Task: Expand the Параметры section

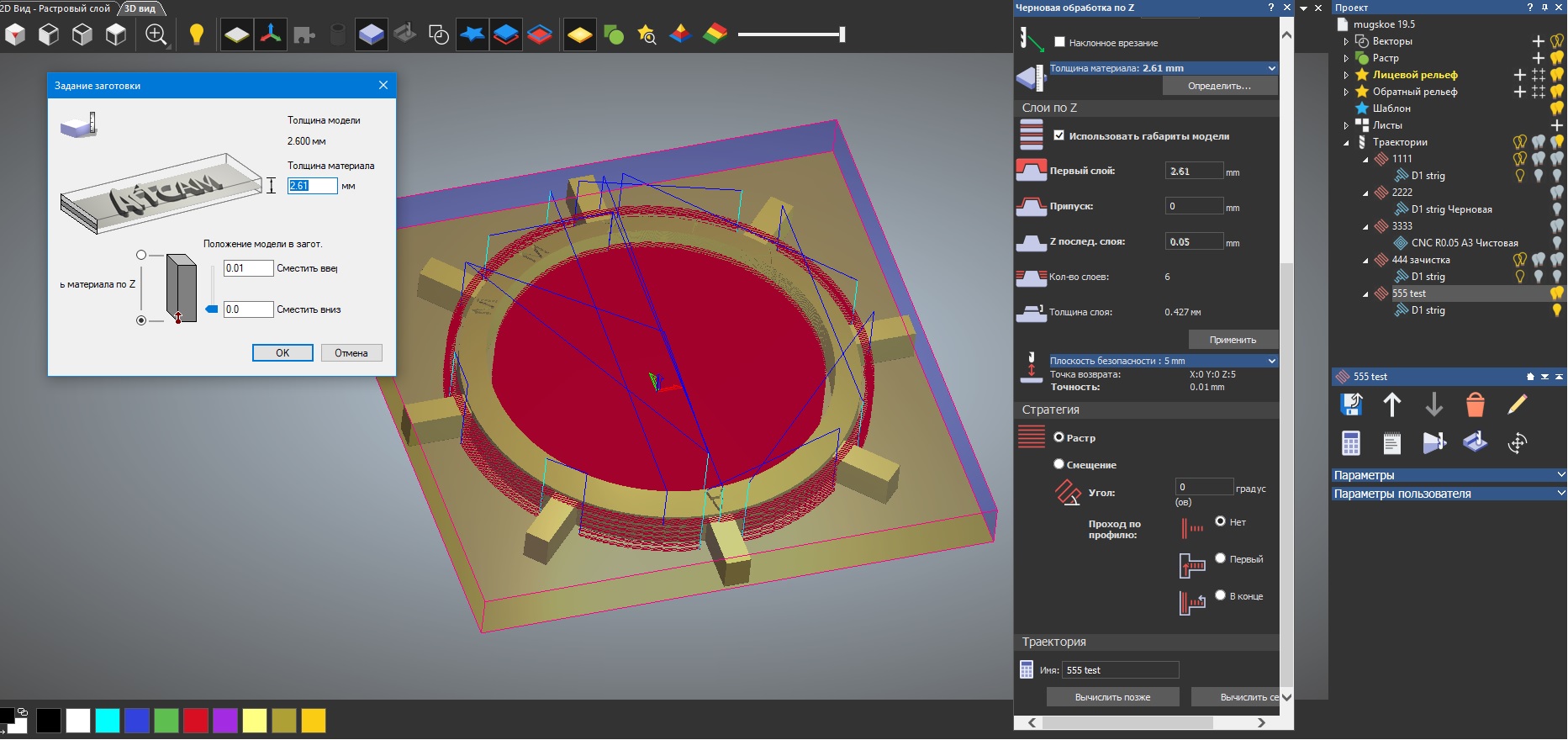Action: 1449,475
